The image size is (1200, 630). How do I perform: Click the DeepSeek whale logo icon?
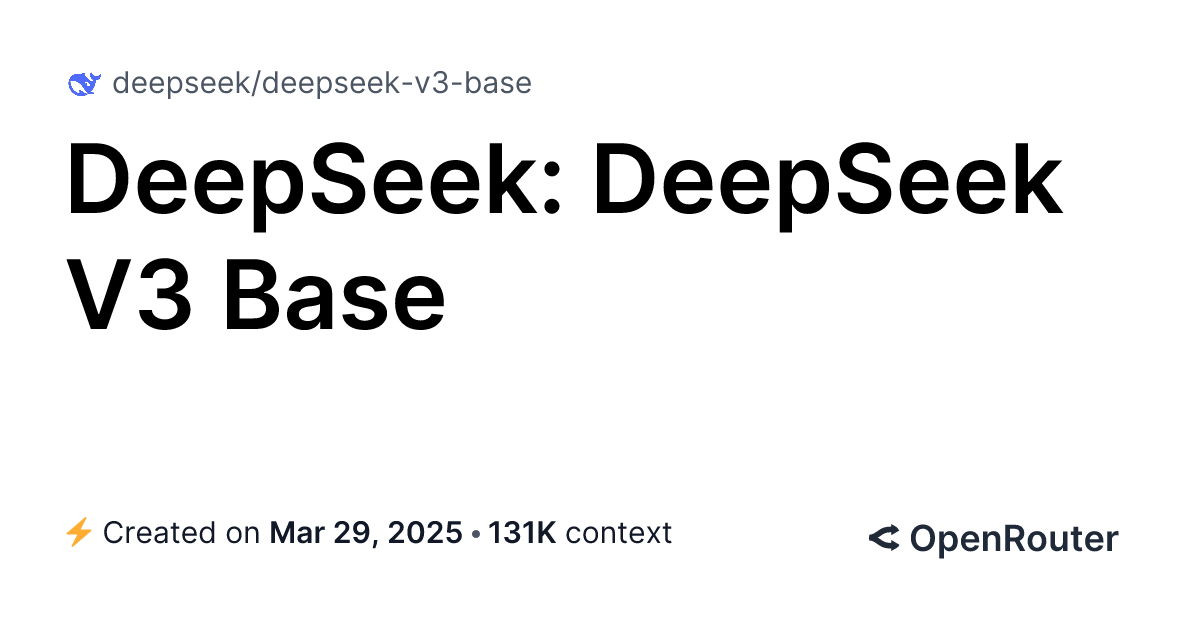[84, 84]
